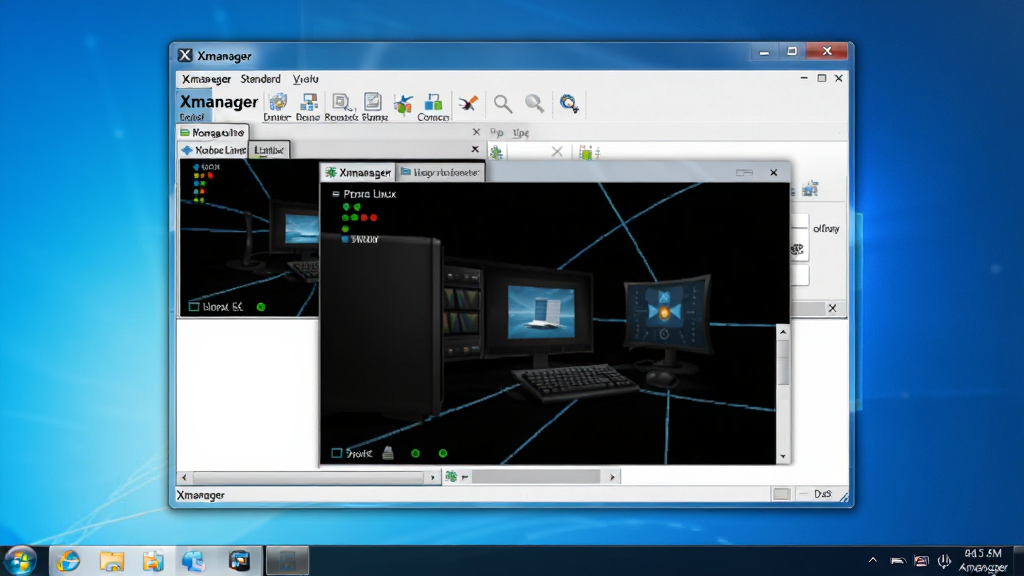1024x576 pixels.
Task: Click the green icon beside the second horizontal scrollbar
Action: pos(451,477)
